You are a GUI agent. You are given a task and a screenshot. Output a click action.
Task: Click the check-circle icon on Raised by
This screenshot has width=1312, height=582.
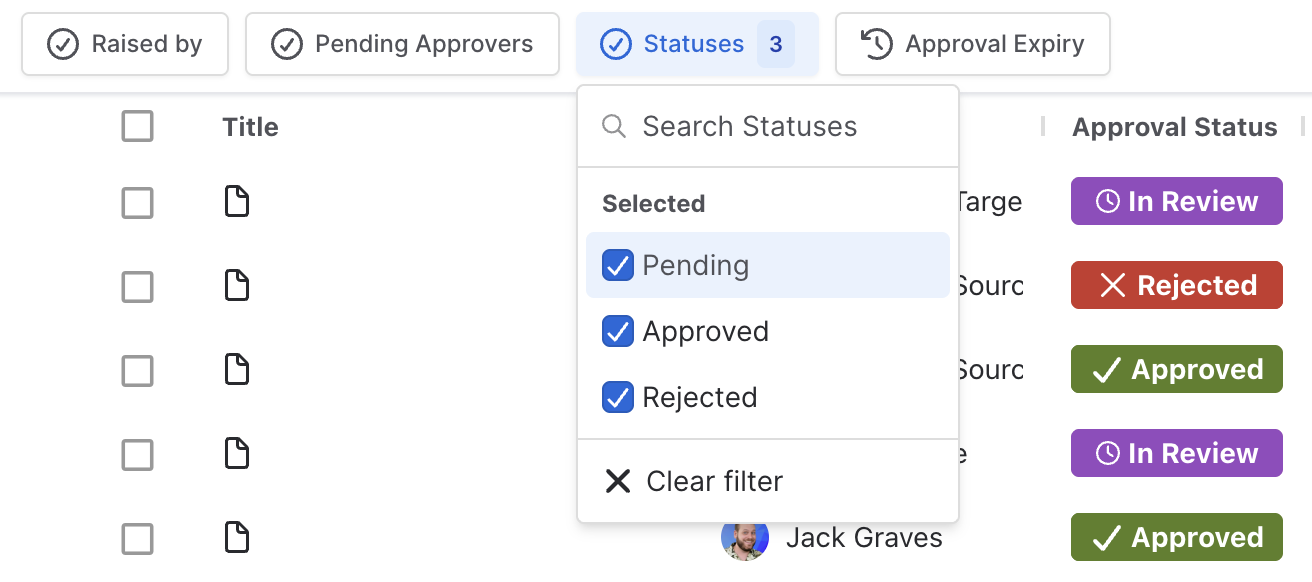coord(63,44)
